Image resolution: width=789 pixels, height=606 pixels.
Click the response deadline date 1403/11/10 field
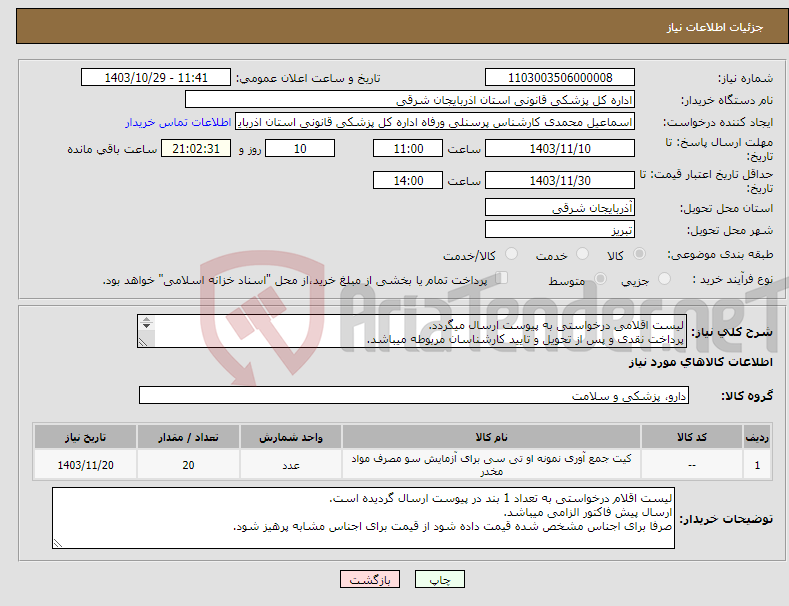click(560, 148)
